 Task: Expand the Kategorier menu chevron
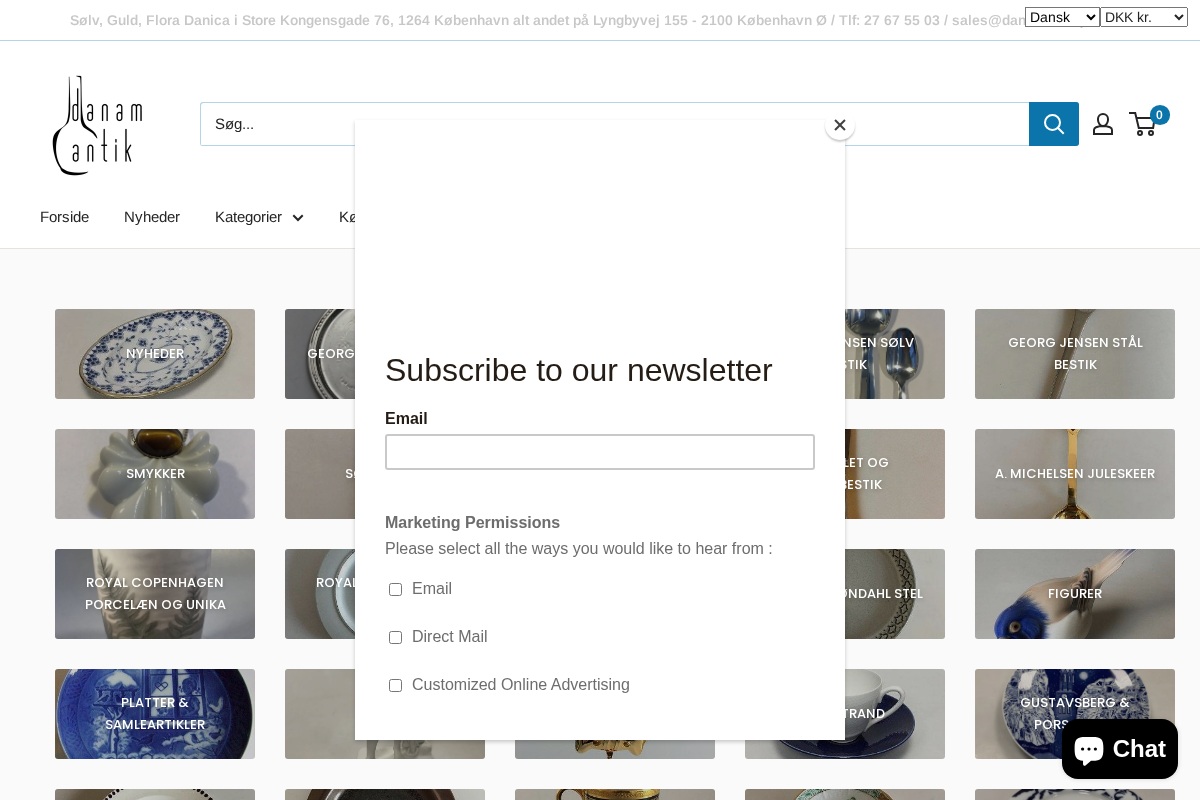point(297,217)
